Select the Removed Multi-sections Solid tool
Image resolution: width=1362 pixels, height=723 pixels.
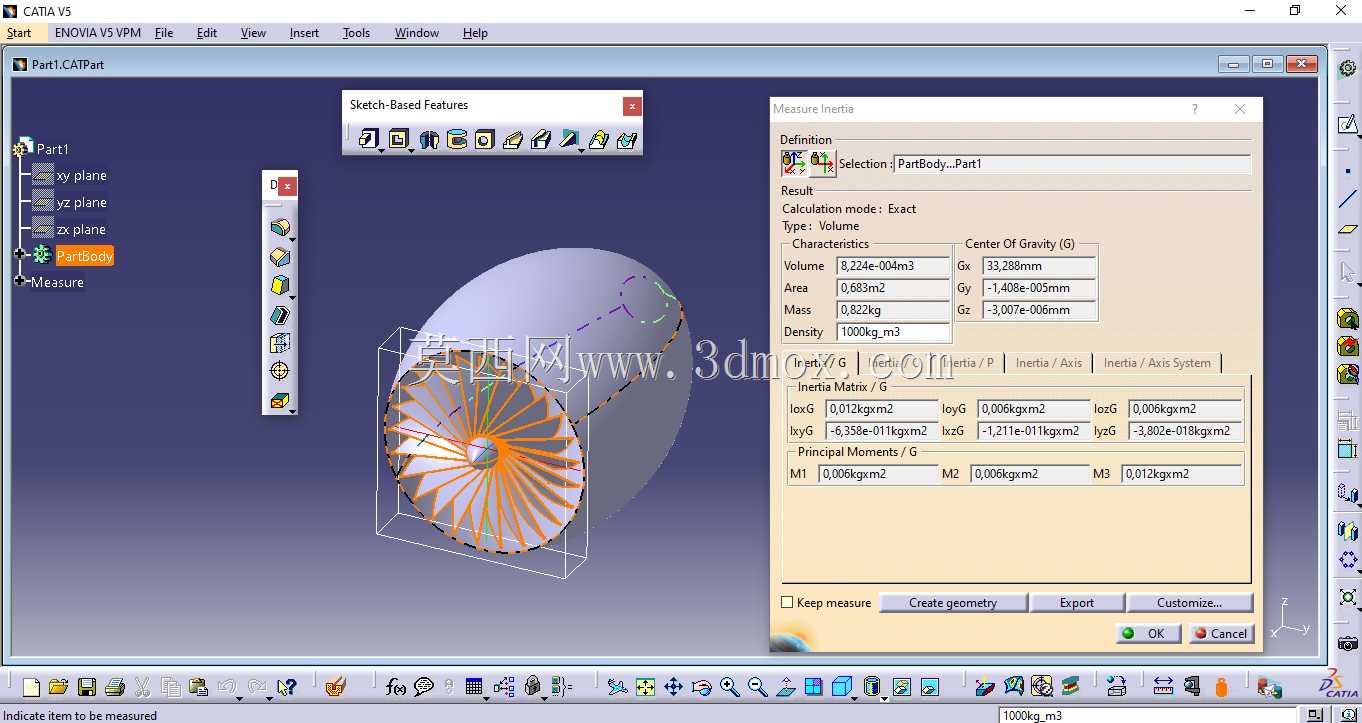tap(627, 139)
